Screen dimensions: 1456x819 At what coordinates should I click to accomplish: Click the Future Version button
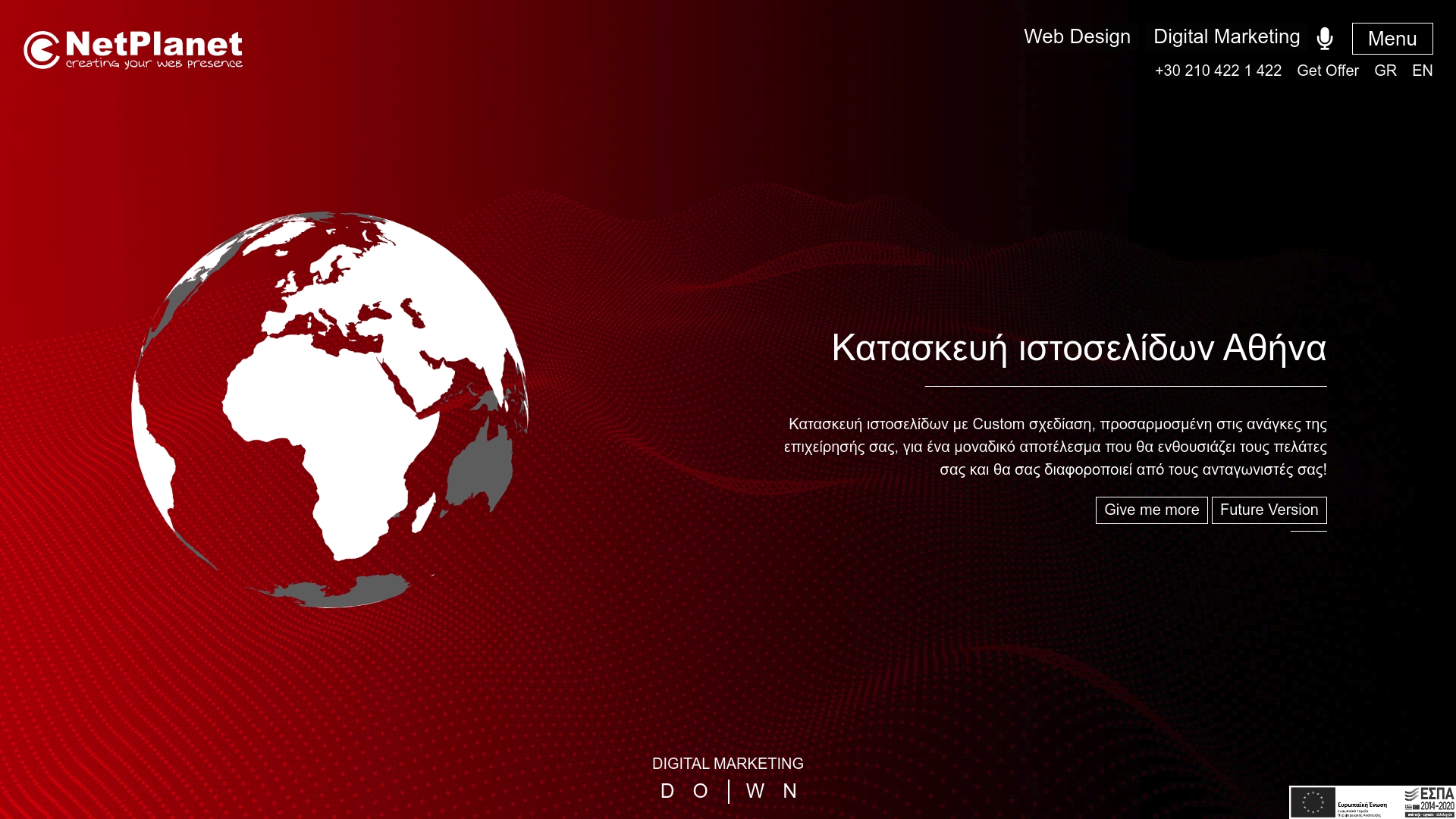(x=1269, y=510)
